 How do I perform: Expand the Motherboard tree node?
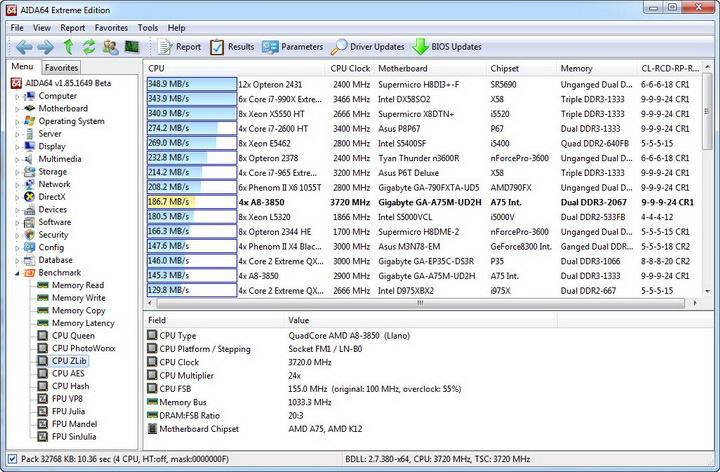click(x=17, y=109)
